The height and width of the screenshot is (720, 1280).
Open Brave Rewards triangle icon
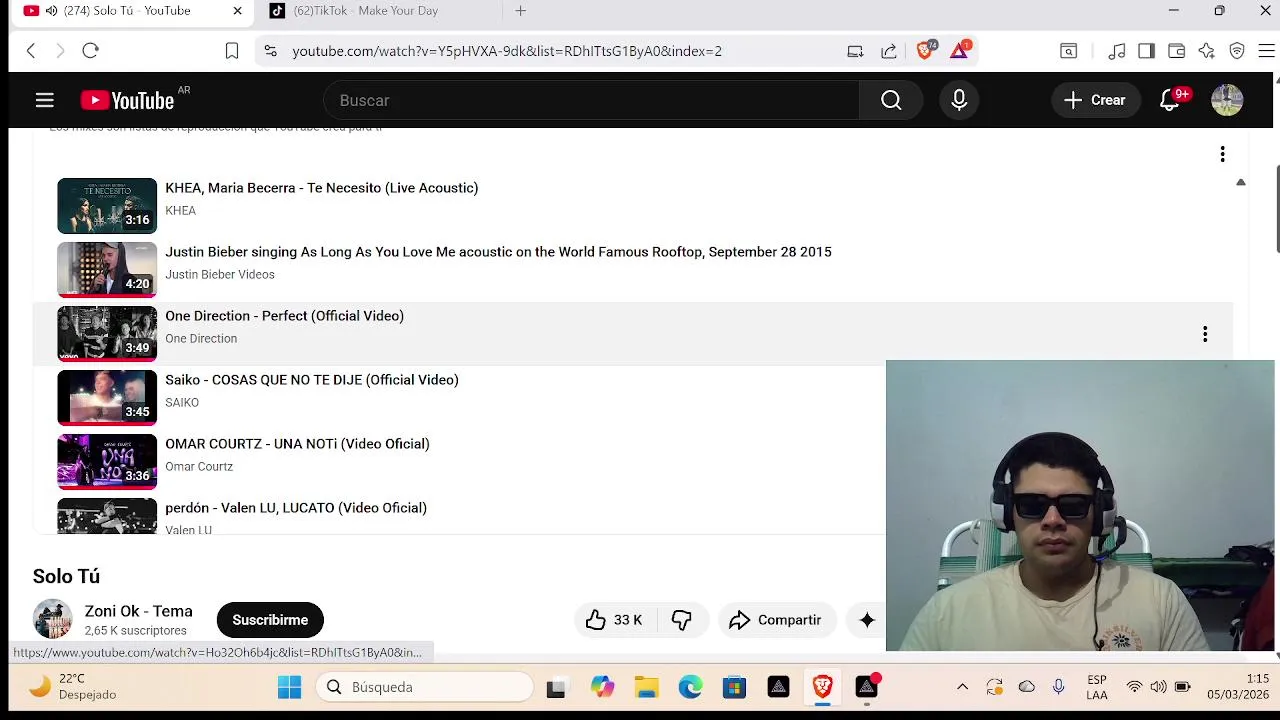coord(960,50)
